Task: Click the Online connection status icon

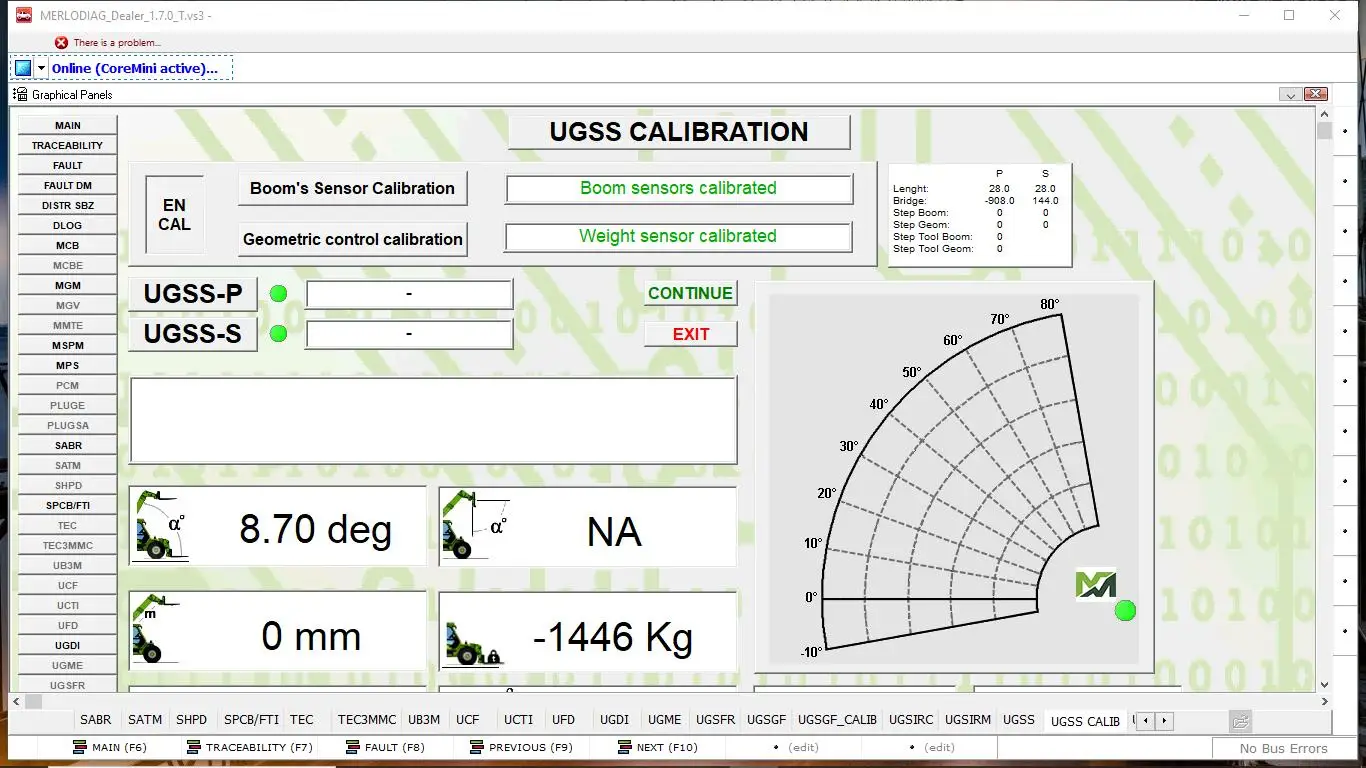Action: click(x=22, y=67)
